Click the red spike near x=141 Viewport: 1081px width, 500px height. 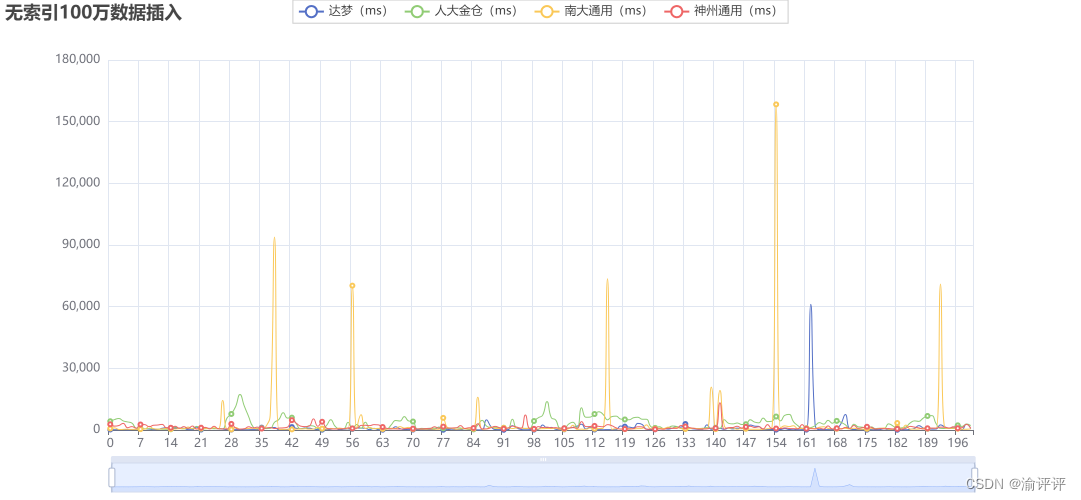(720, 404)
